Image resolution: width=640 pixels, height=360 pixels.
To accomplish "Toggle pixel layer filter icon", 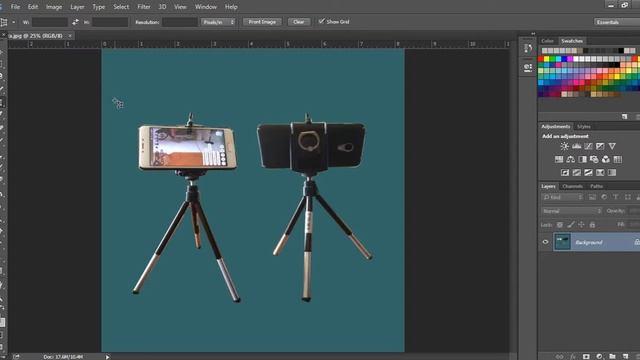I will [x=592, y=198].
